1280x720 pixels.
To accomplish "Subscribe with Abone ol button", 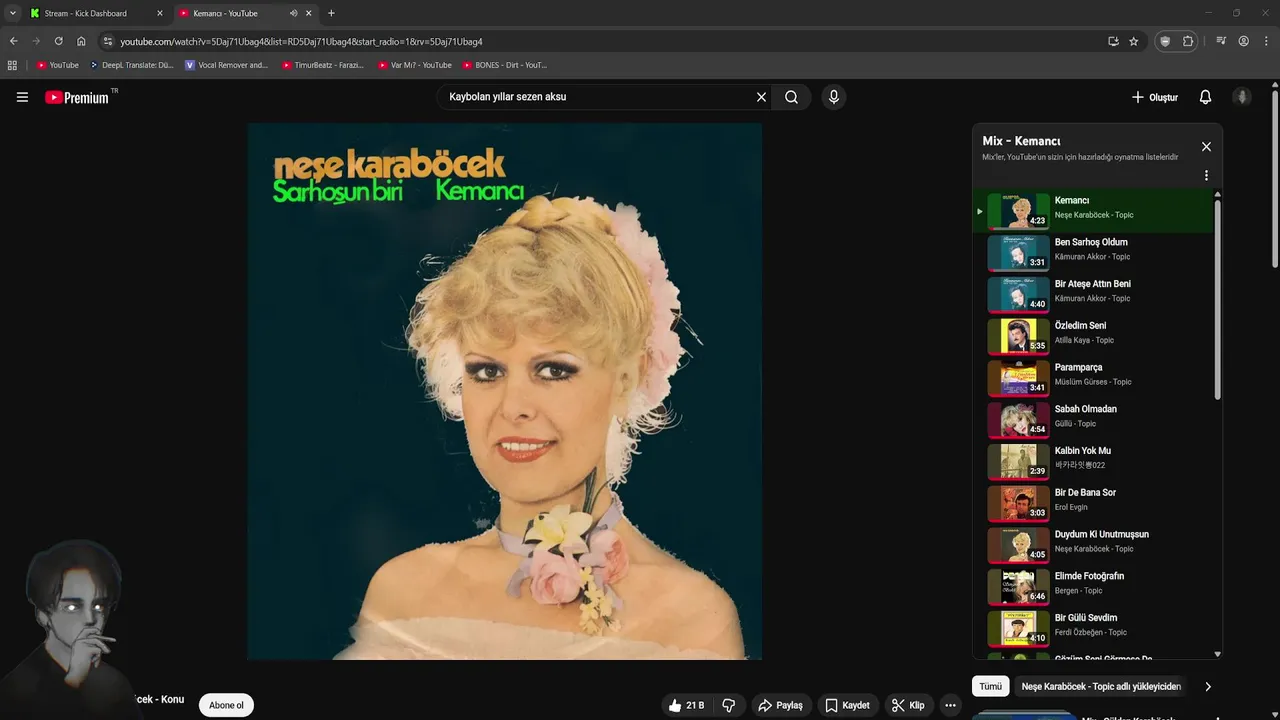I will click(226, 705).
